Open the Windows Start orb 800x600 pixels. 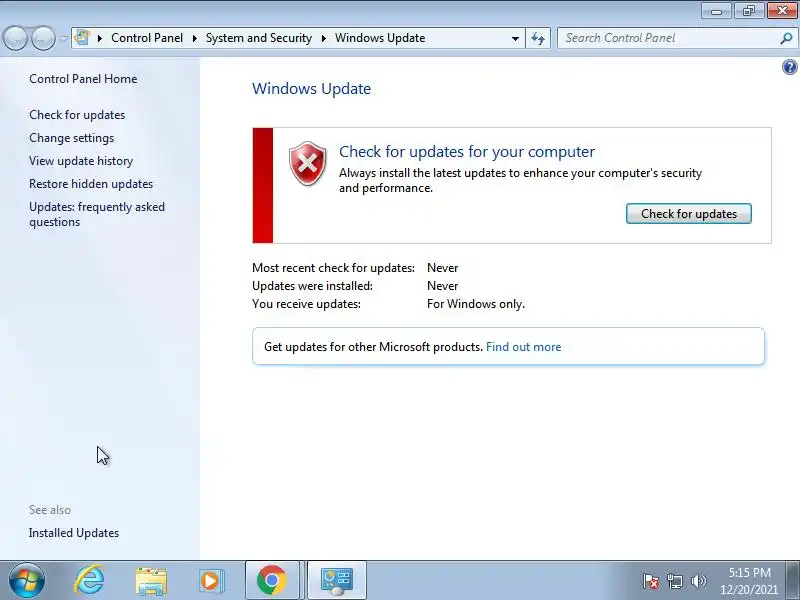[x=27, y=580]
